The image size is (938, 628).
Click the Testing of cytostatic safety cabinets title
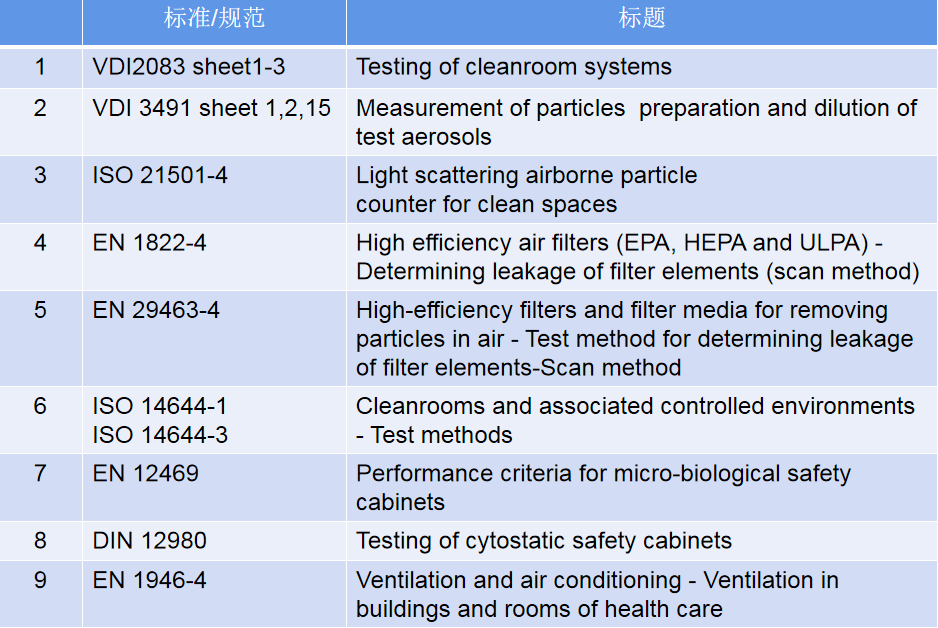pyautogui.click(x=544, y=541)
